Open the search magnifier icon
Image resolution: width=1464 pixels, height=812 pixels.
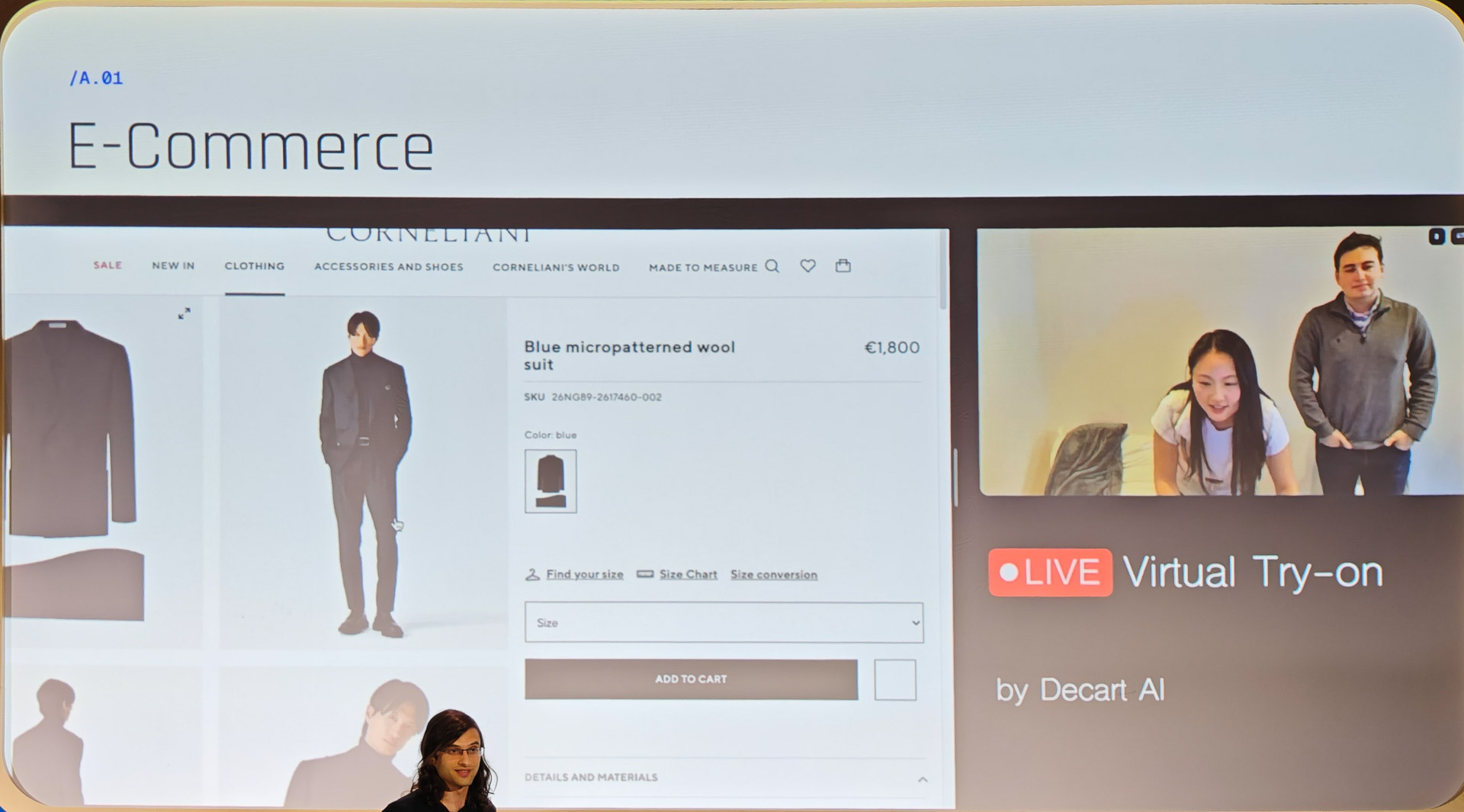coord(772,267)
